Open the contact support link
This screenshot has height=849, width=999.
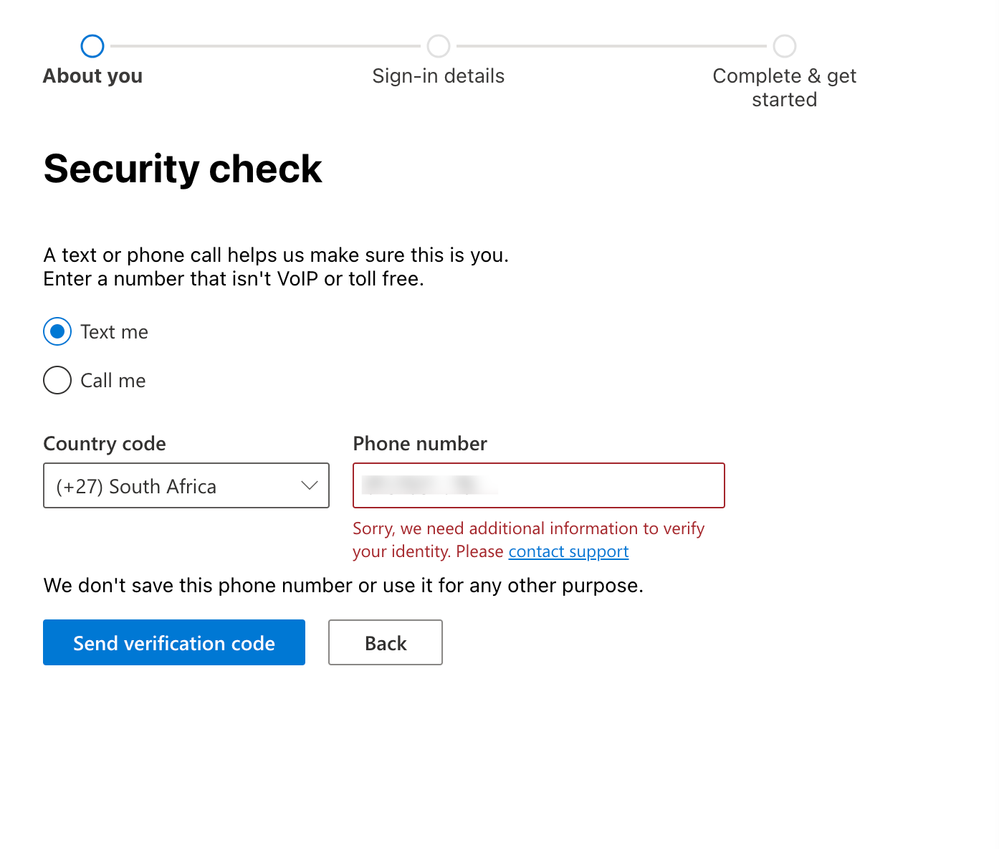(x=568, y=552)
